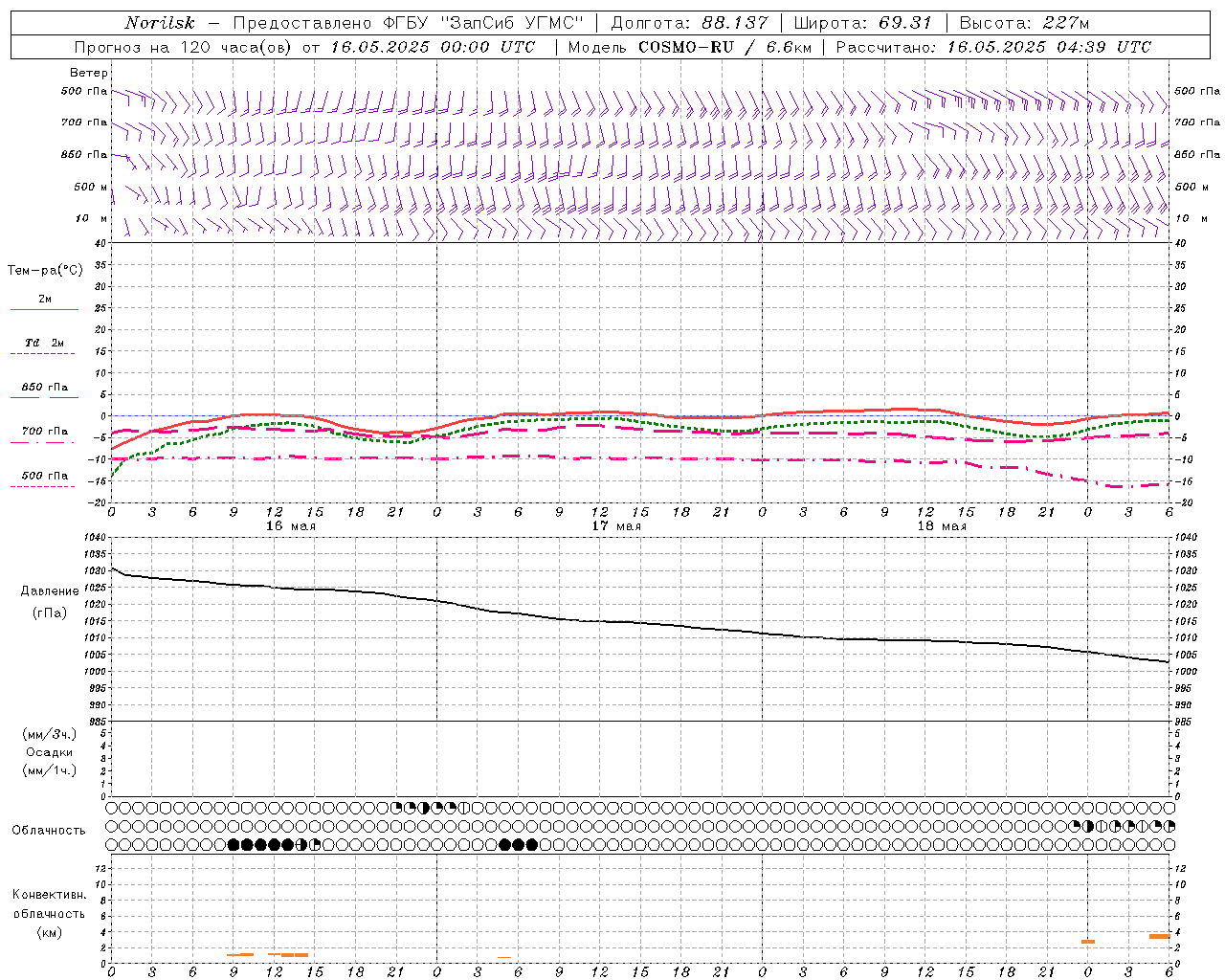Click the Norilsk station title
This screenshot has width=1225, height=980.
click(160, 23)
